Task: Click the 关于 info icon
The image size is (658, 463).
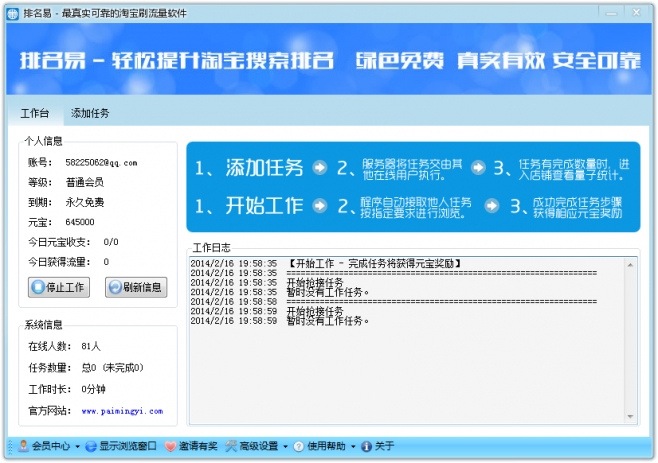Action: 366,446
